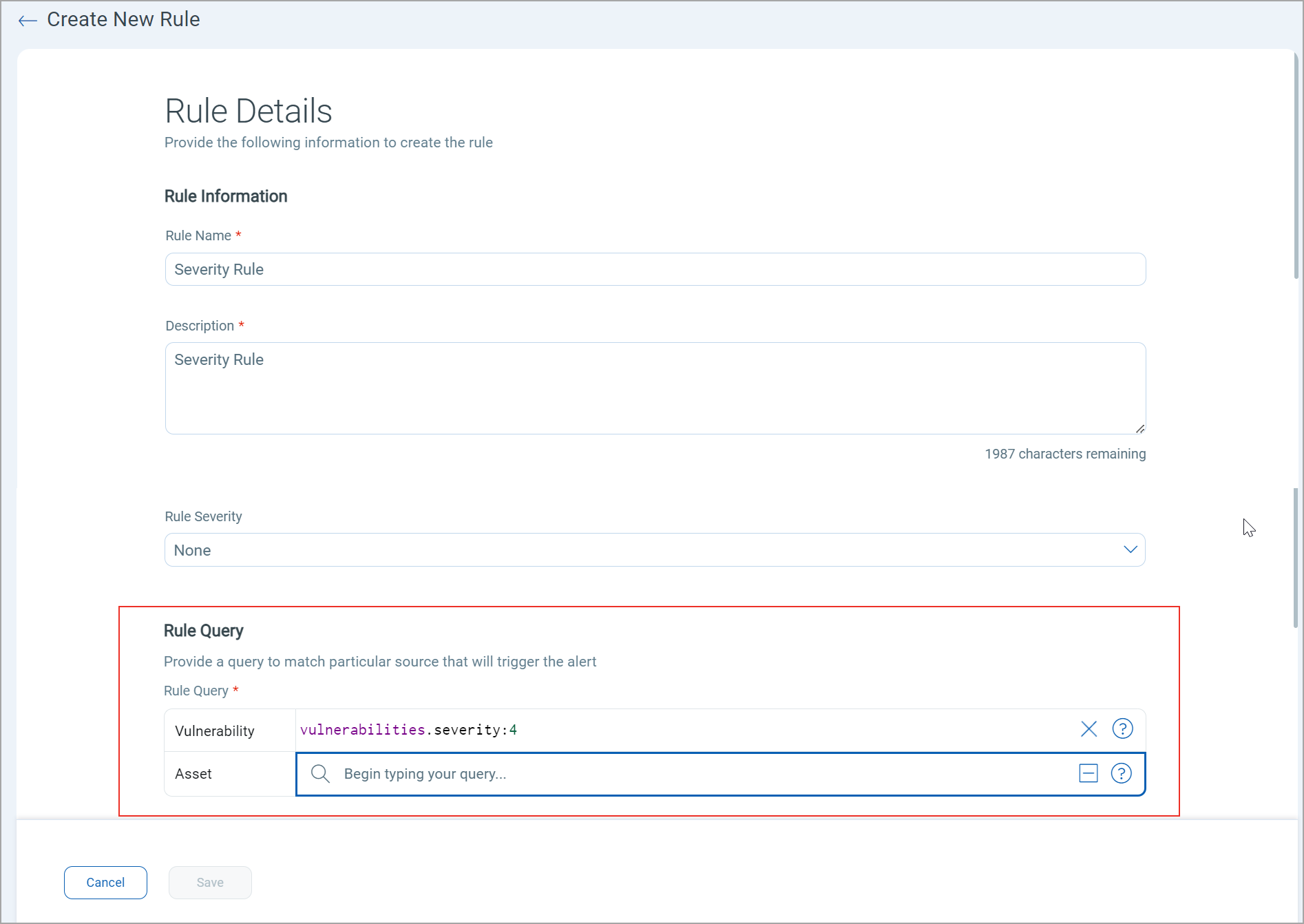Click the page vertical scrollbar
The height and width of the screenshot is (924, 1304).
coord(1296,165)
